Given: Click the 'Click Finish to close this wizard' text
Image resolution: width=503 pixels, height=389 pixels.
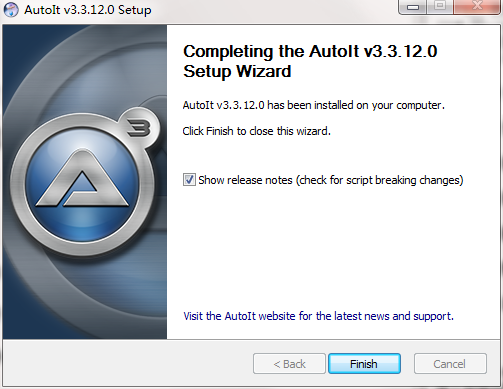Looking at the screenshot, I should click(256, 131).
